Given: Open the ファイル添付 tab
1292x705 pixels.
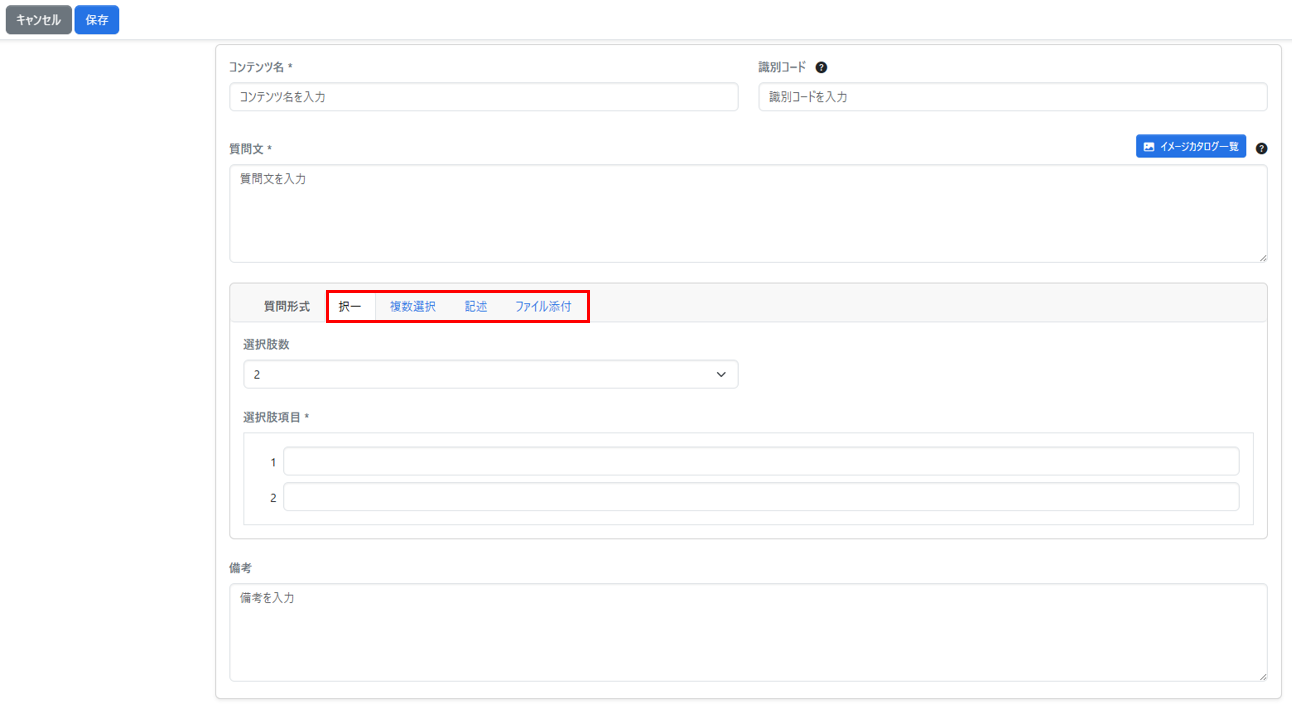Looking at the screenshot, I should click(543, 307).
